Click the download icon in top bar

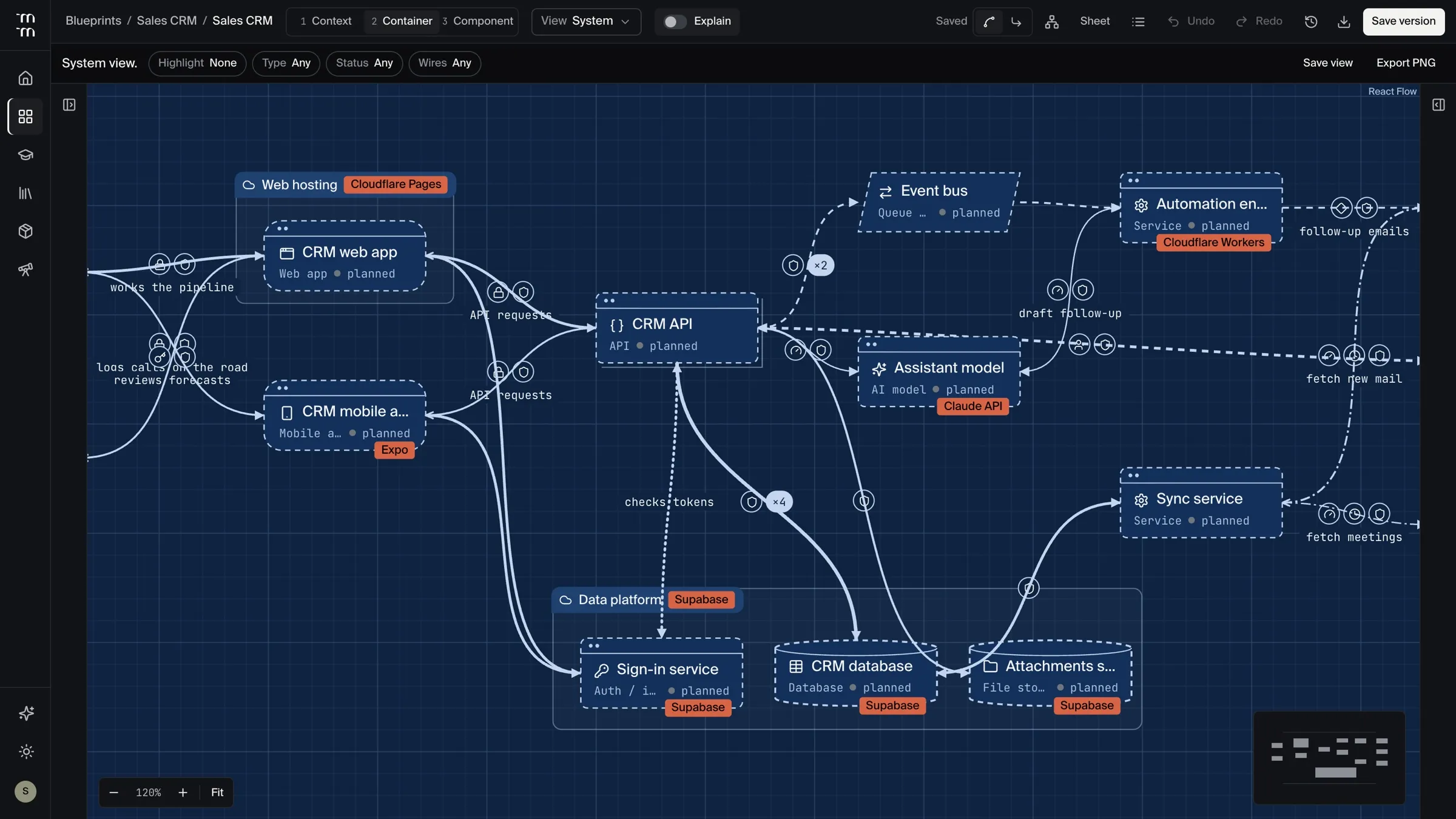tap(1344, 21)
